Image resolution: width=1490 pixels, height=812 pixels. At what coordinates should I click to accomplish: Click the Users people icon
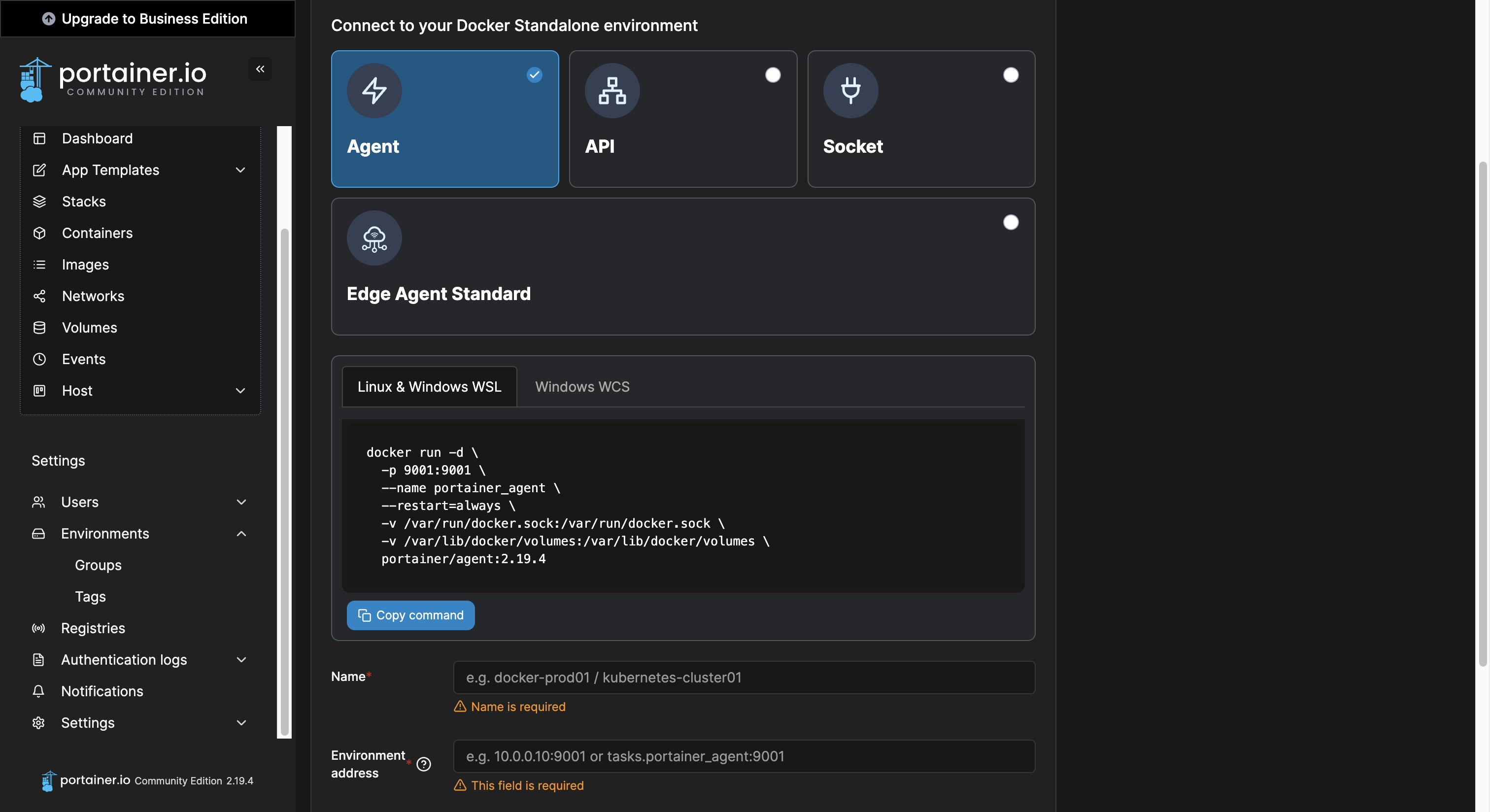(x=38, y=502)
